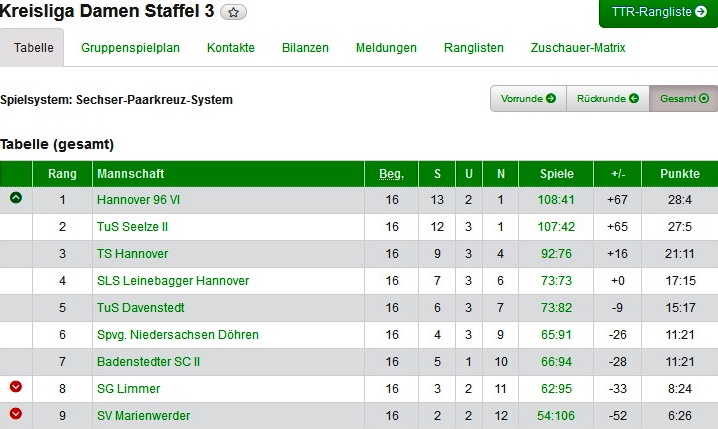718x429 pixels.
Task: Open the Bilanzen tab
Action: point(305,48)
